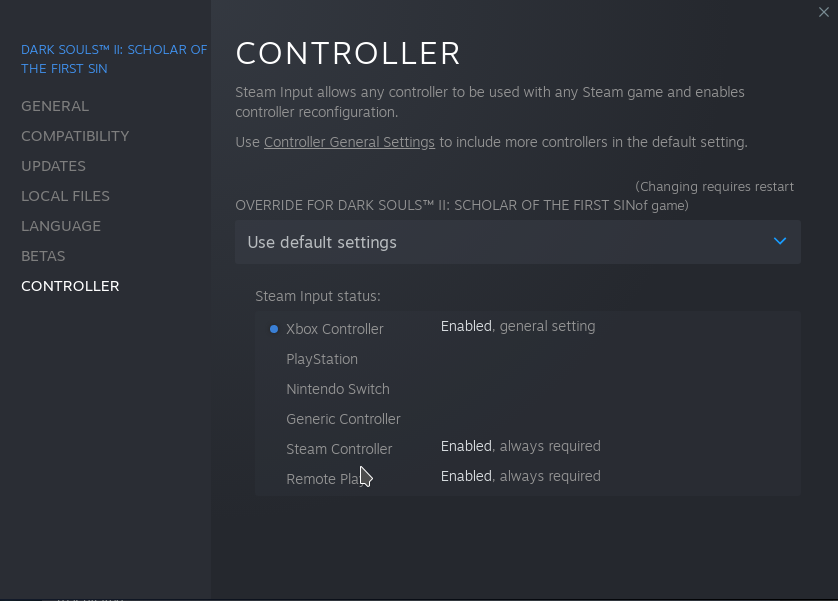The image size is (838, 601).
Task: Click the dropdown chevron arrow icon
Action: click(780, 242)
